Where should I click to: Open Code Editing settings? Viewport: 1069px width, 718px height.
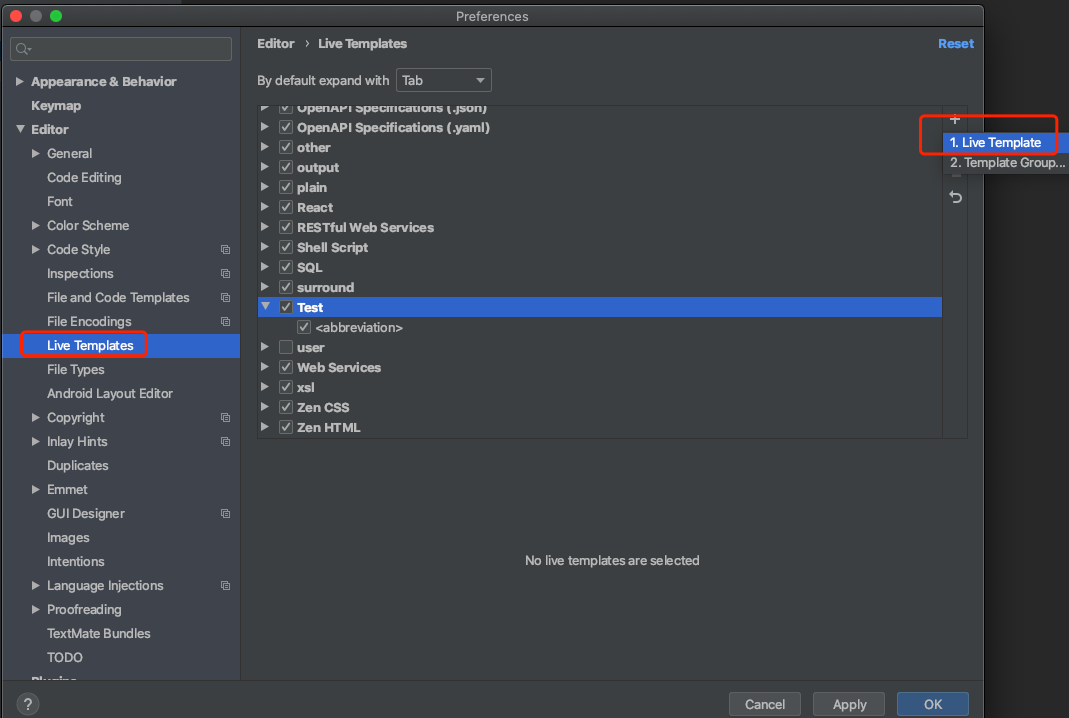click(x=84, y=177)
